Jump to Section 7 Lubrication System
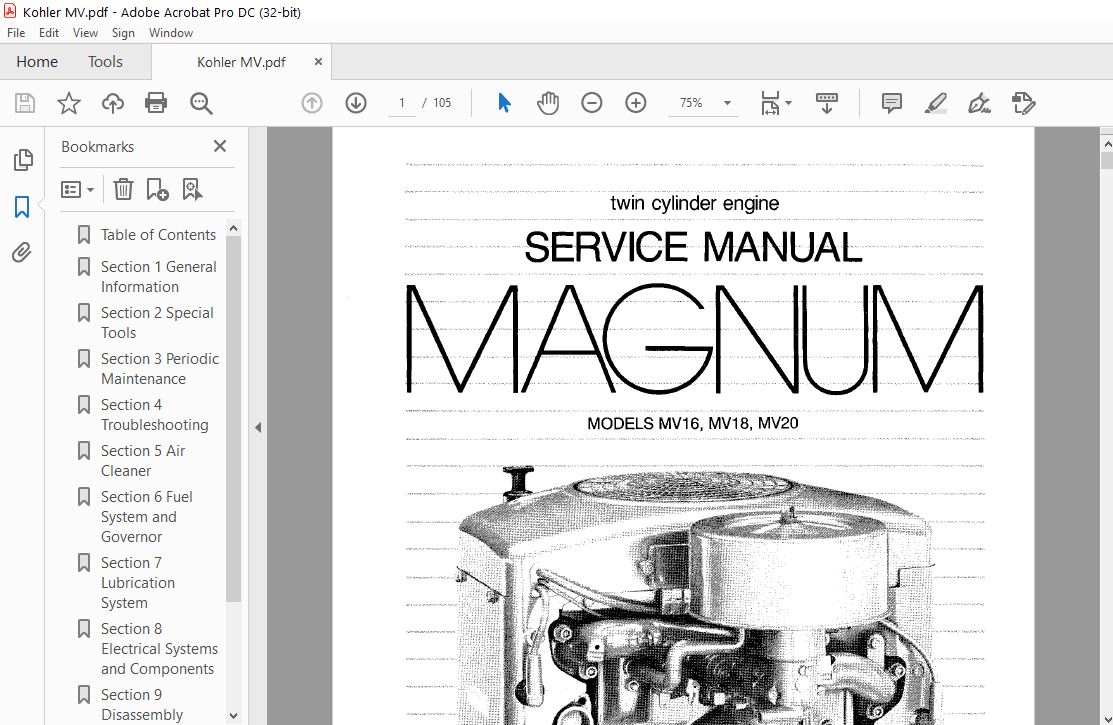Screen dimensions: 1113x725 (x=137, y=583)
